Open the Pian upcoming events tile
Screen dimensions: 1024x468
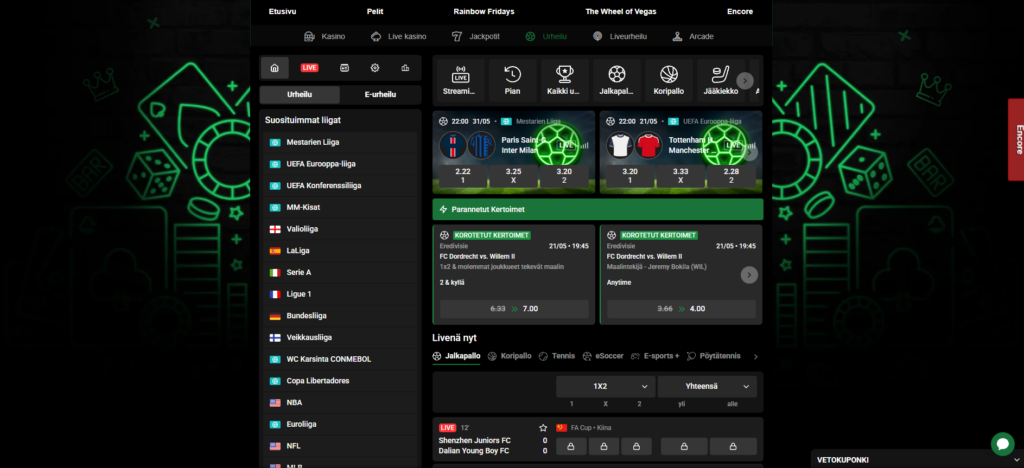pos(513,80)
